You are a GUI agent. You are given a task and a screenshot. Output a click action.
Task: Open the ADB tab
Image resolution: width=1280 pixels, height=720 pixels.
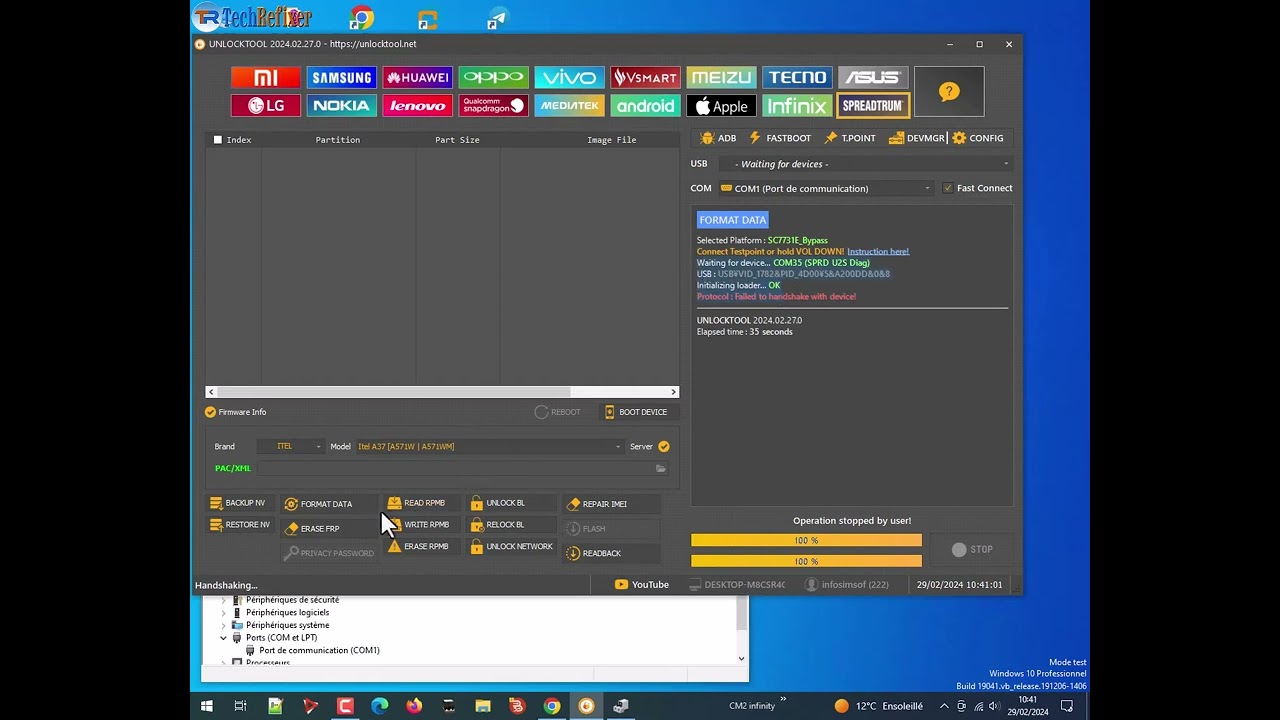pos(718,138)
